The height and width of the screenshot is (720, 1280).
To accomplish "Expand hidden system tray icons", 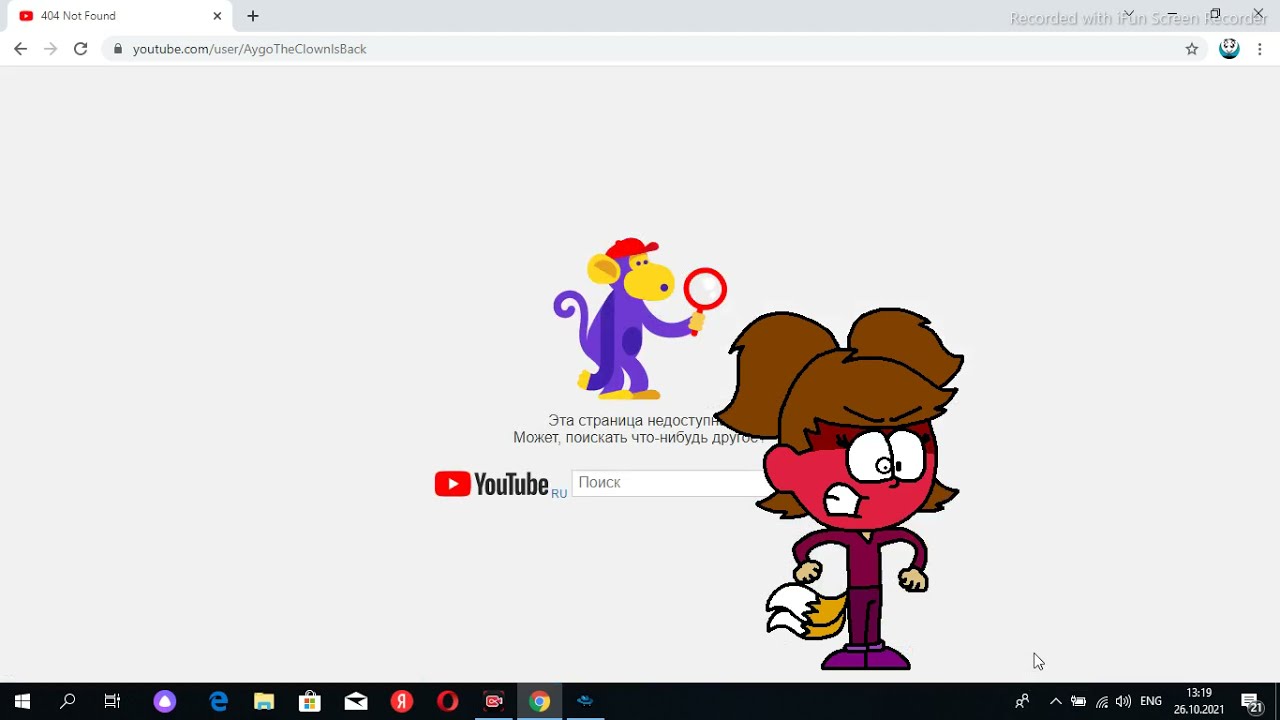I will [x=1055, y=701].
